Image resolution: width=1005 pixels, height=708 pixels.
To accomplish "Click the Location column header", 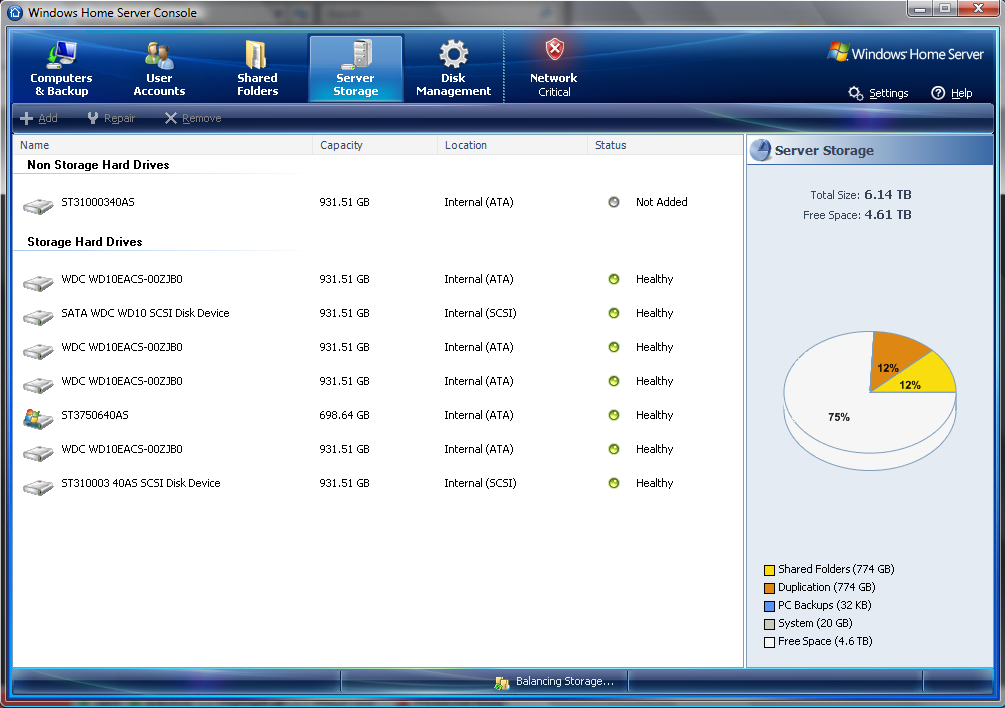I will click(512, 145).
